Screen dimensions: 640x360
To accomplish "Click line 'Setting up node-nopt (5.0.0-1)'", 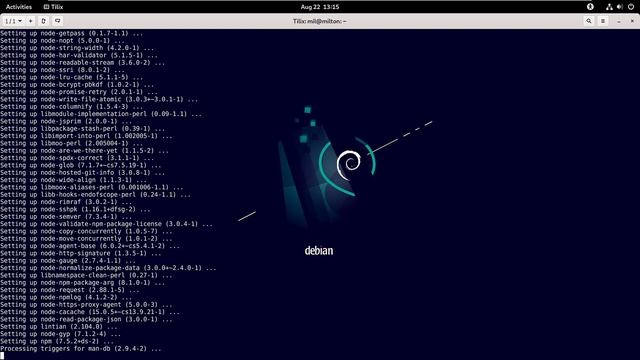I will (62, 40).
